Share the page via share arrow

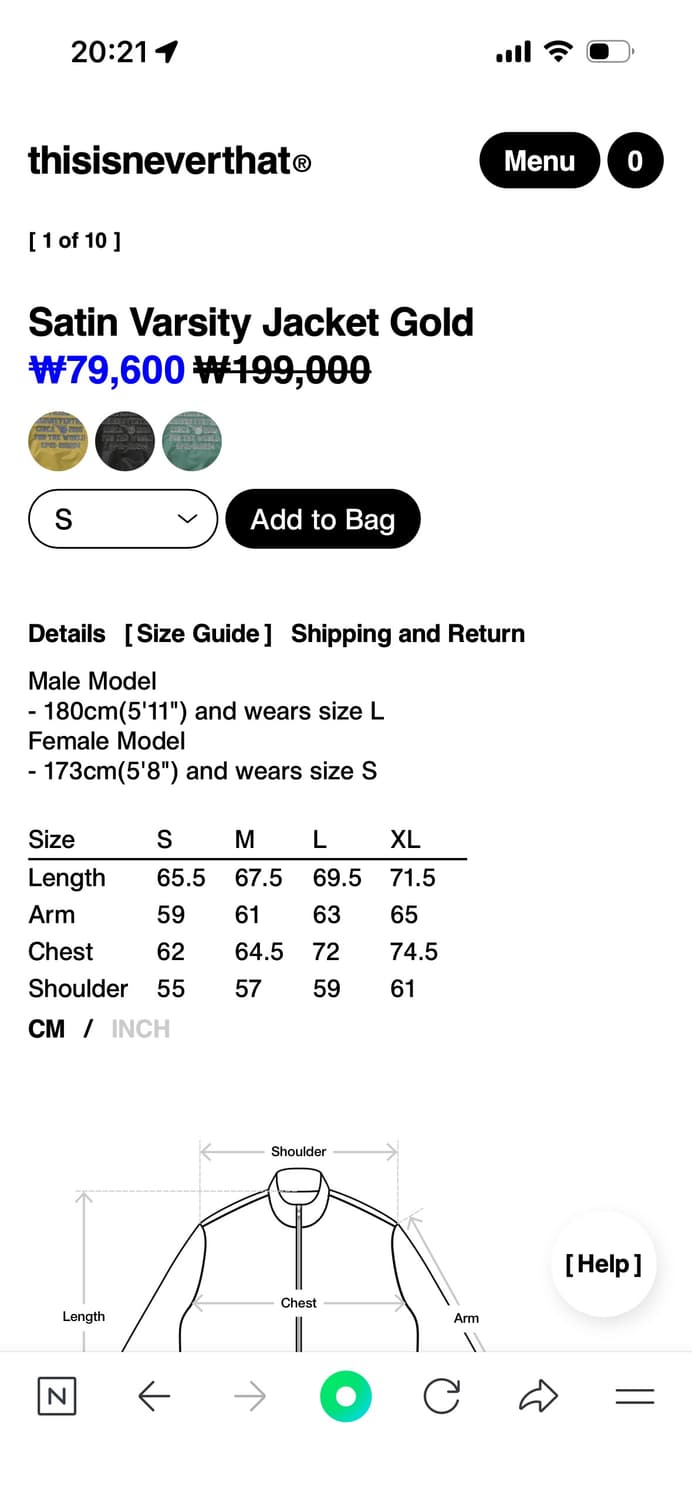(x=538, y=1396)
